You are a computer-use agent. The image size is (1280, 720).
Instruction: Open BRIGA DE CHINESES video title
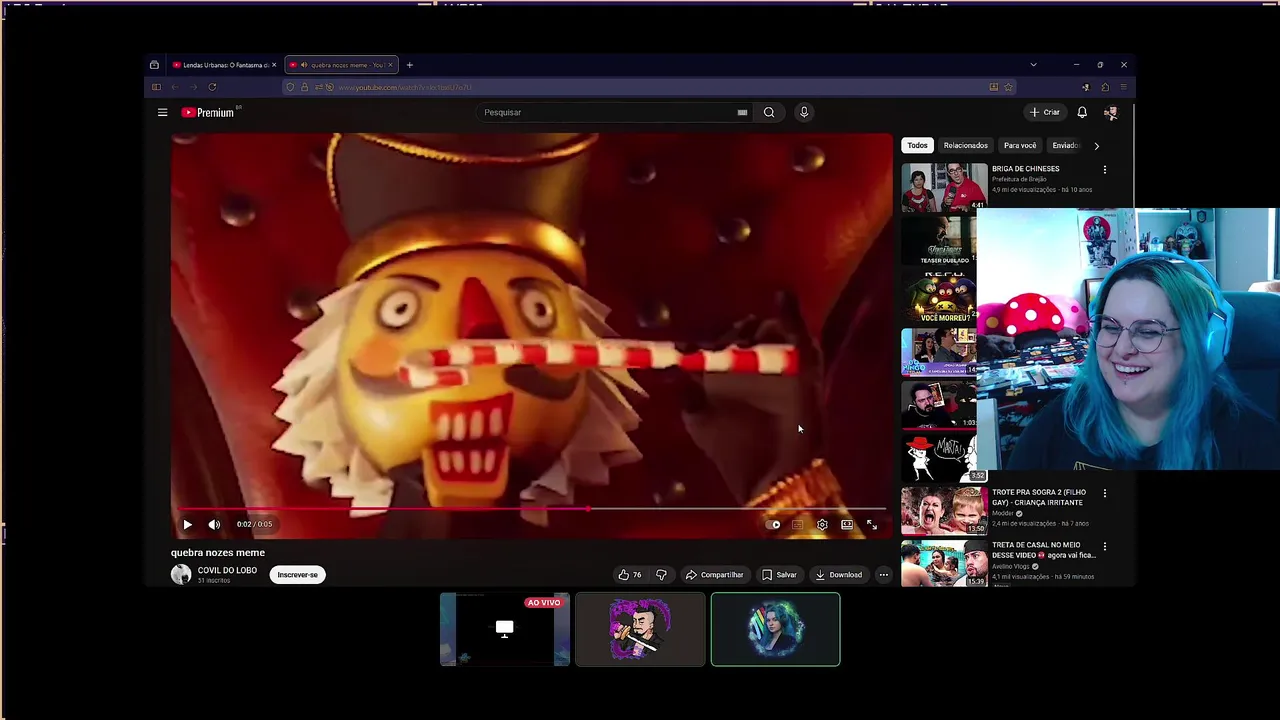click(x=1025, y=169)
